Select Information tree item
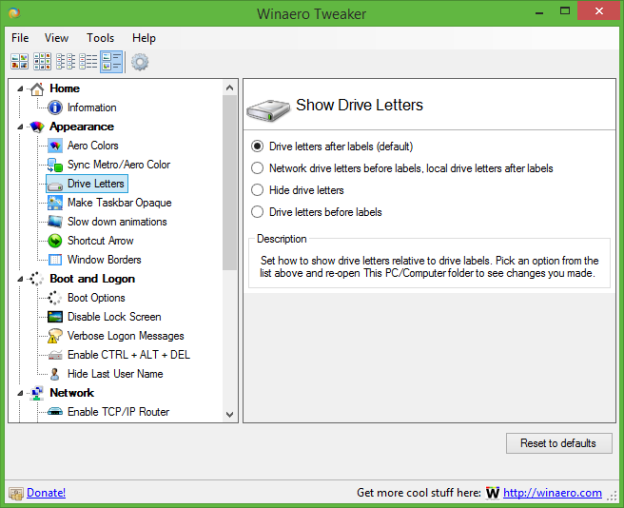Screen dimensions: 624x508 [92, 107]
